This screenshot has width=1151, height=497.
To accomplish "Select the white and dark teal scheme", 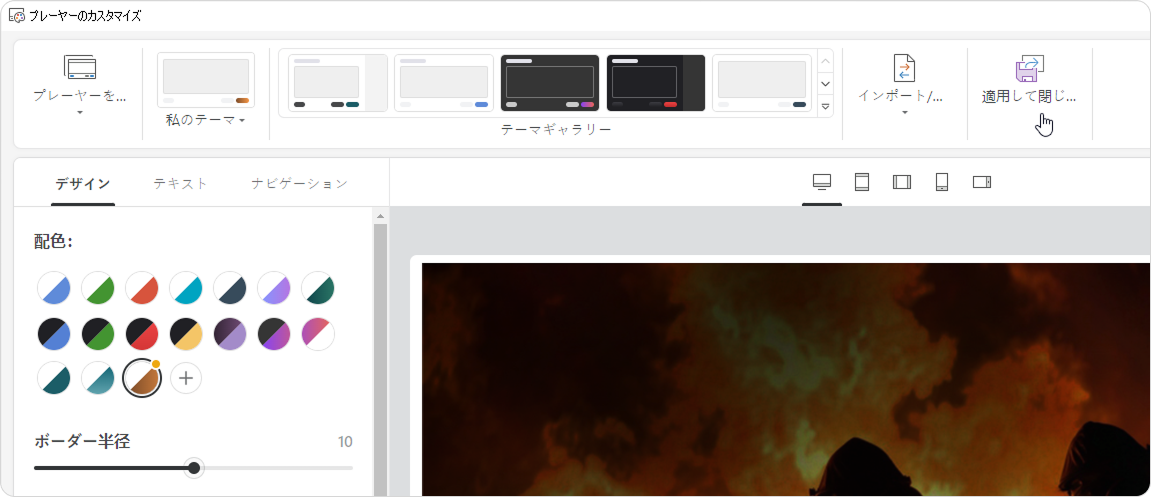I will [x=54, y=378].
